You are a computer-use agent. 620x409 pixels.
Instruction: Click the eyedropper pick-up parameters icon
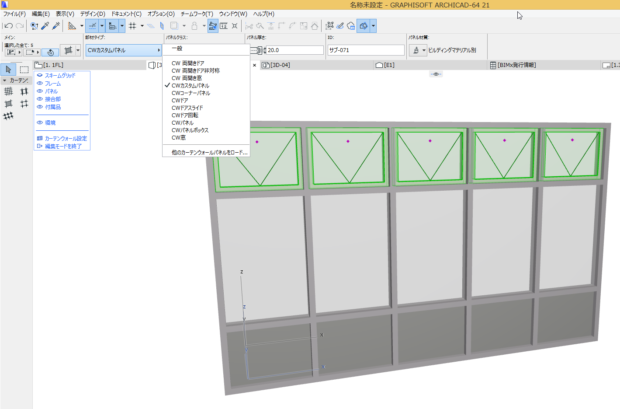47,25
